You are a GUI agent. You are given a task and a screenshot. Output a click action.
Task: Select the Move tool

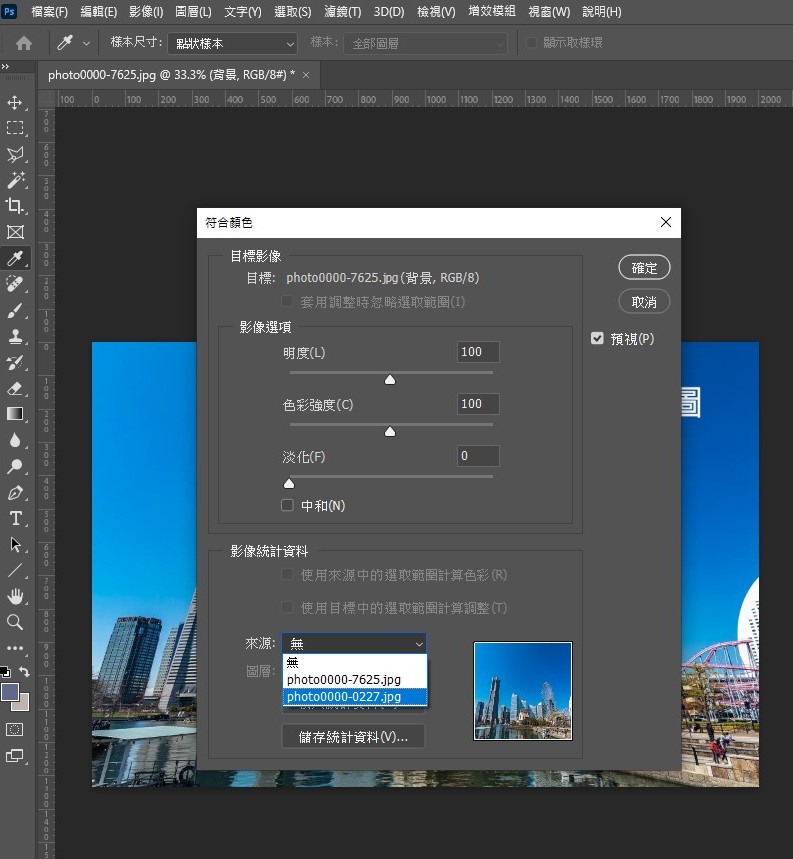15,103
